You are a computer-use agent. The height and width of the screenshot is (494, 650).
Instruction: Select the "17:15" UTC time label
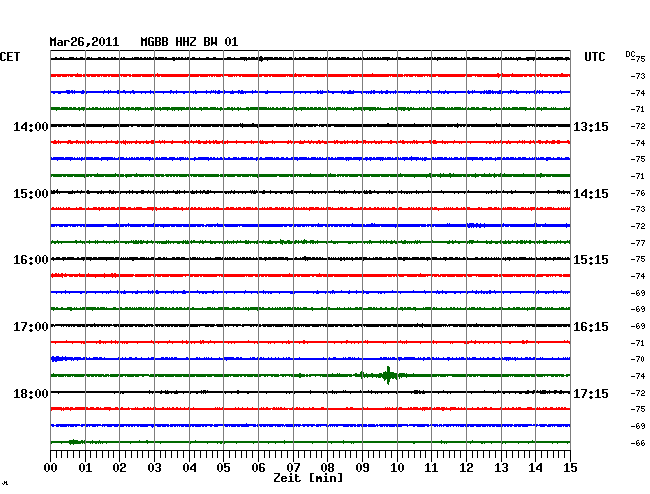591,393
